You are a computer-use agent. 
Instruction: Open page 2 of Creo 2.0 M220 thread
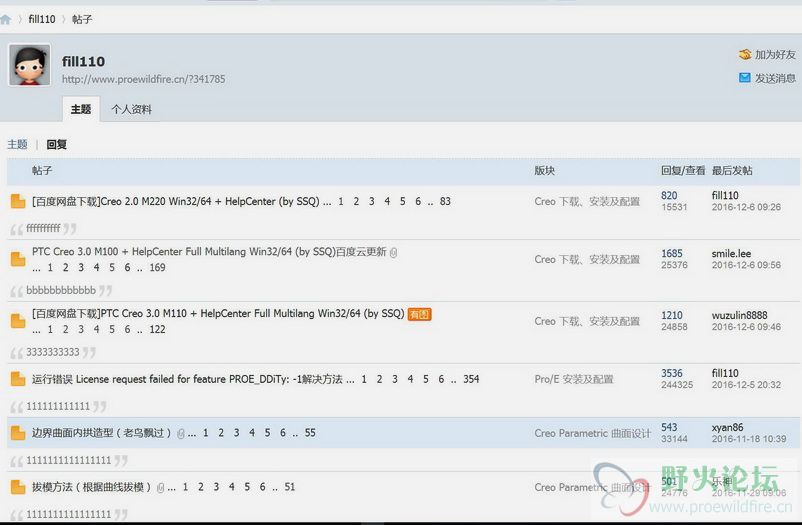356,202
